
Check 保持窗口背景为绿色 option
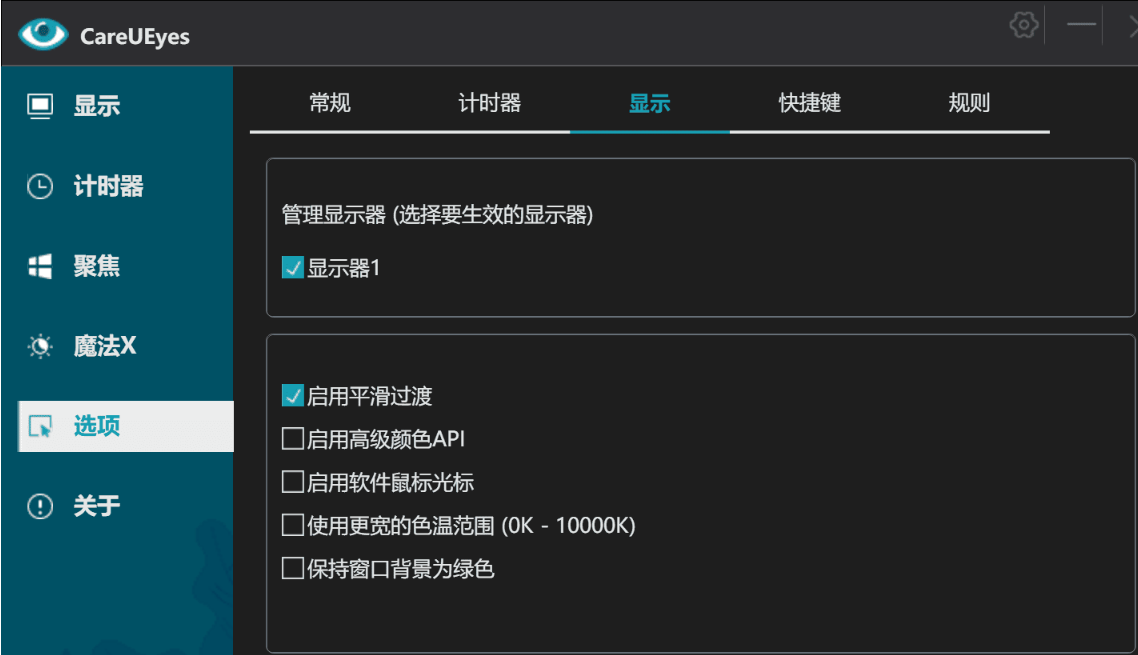(293, 569)
